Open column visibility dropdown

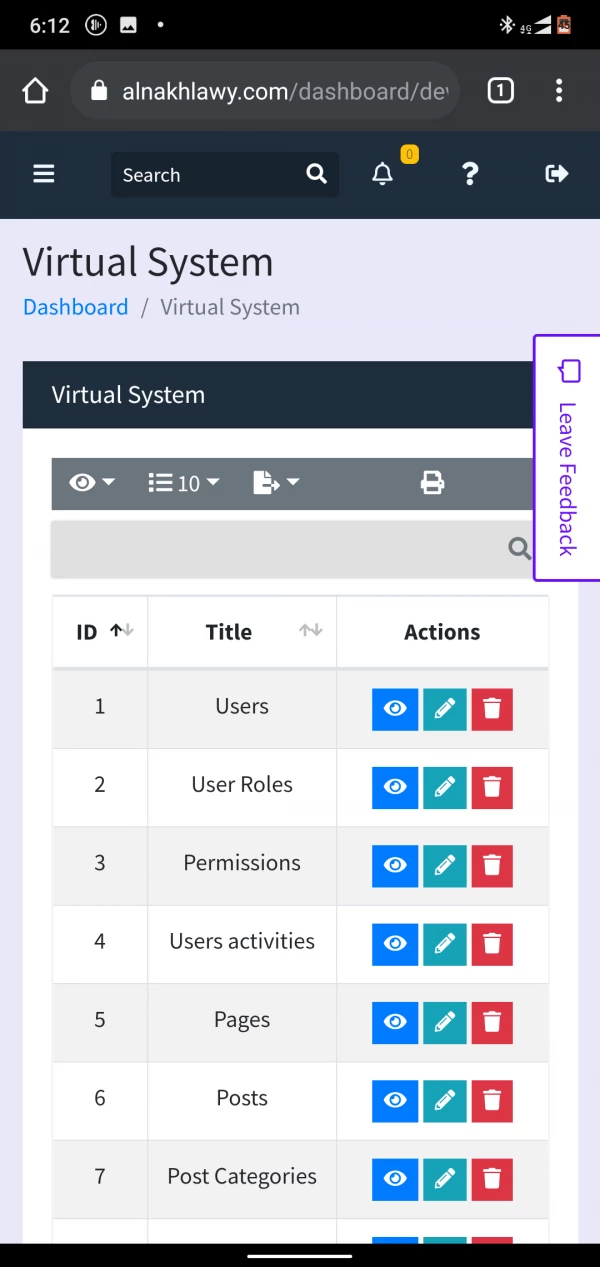[x=92, y=484]
